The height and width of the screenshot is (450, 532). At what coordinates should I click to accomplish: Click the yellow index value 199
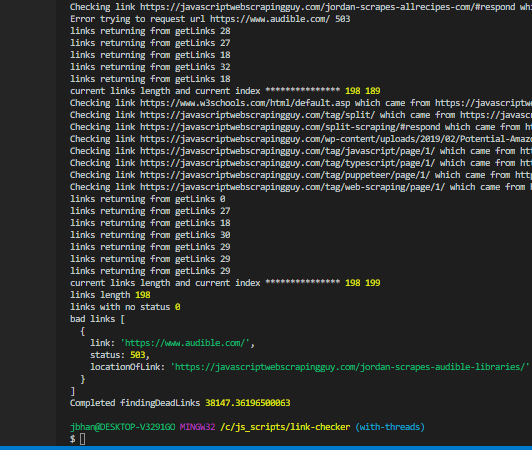[x=373, y=283]
